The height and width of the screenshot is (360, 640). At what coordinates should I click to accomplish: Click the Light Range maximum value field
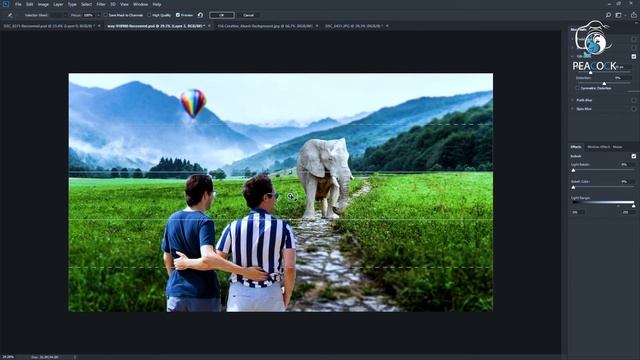(x=627, y=212)
